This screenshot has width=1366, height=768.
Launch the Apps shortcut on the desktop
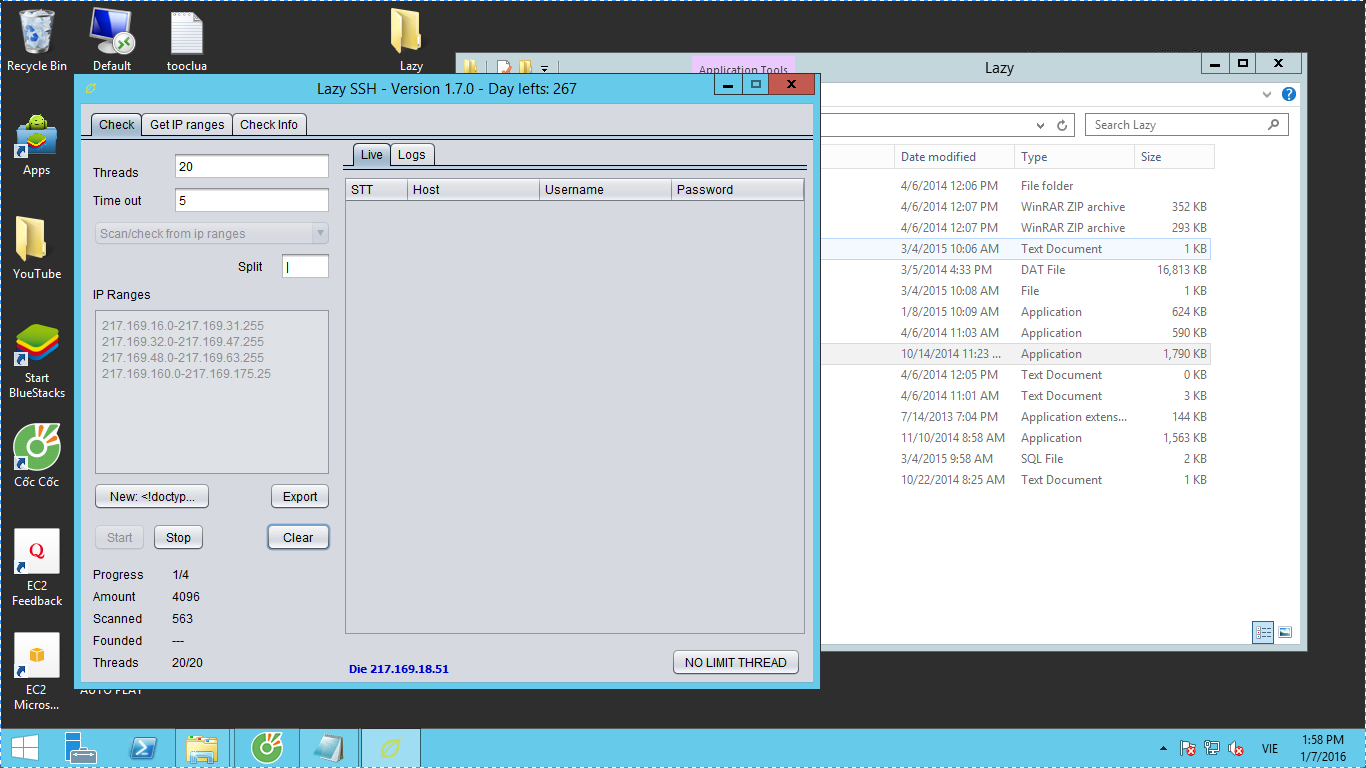(37, 144)
